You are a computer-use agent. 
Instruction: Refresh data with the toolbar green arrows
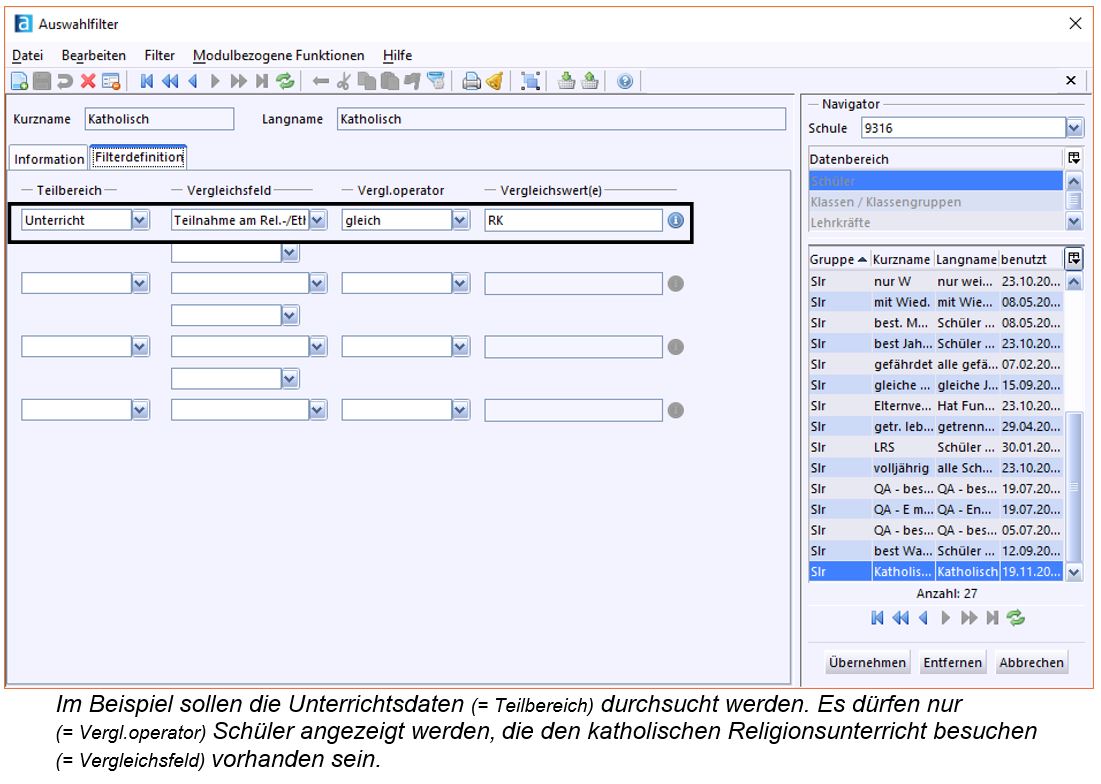click(x=285, y=81)
